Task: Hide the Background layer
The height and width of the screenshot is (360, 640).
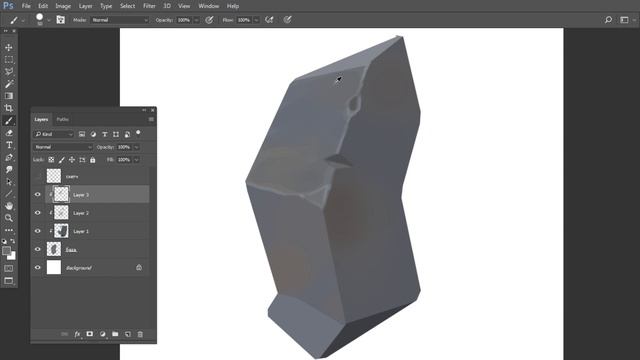Action: click(x=38, y=267)
